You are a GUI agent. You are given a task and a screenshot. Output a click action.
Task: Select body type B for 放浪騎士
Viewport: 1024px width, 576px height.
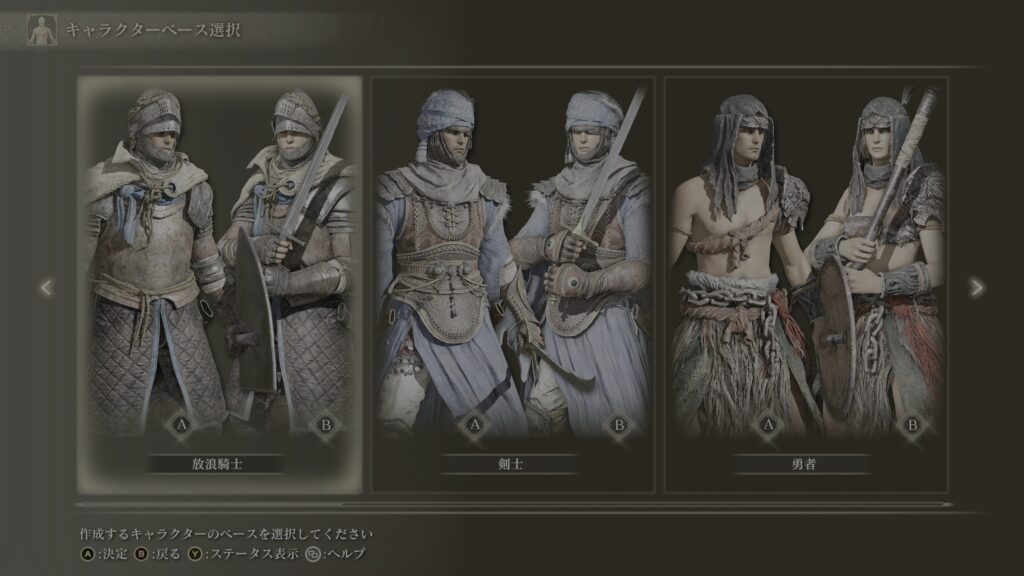click(x=326, y=425)
